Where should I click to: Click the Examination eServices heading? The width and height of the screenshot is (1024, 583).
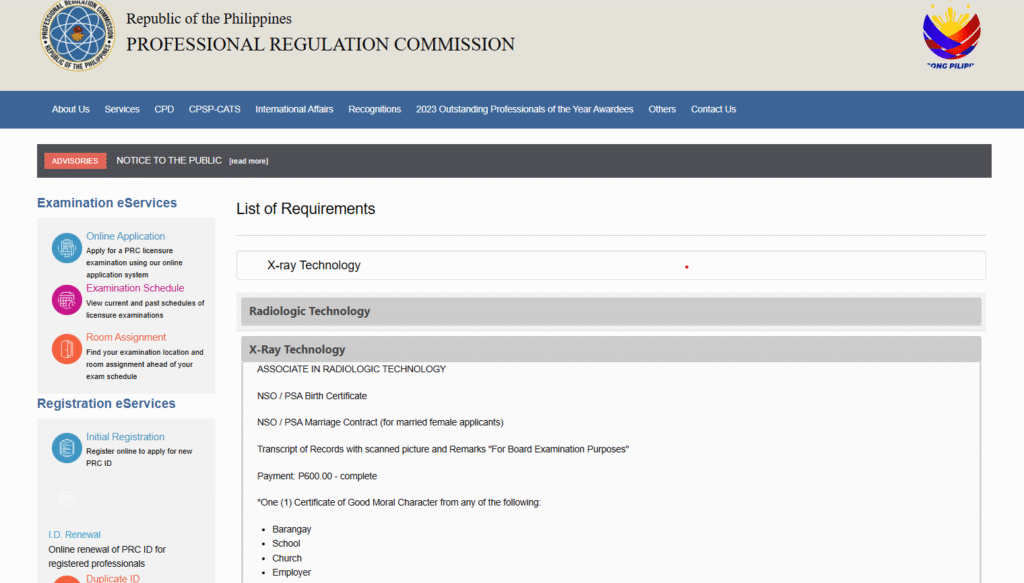pos(107,203)
